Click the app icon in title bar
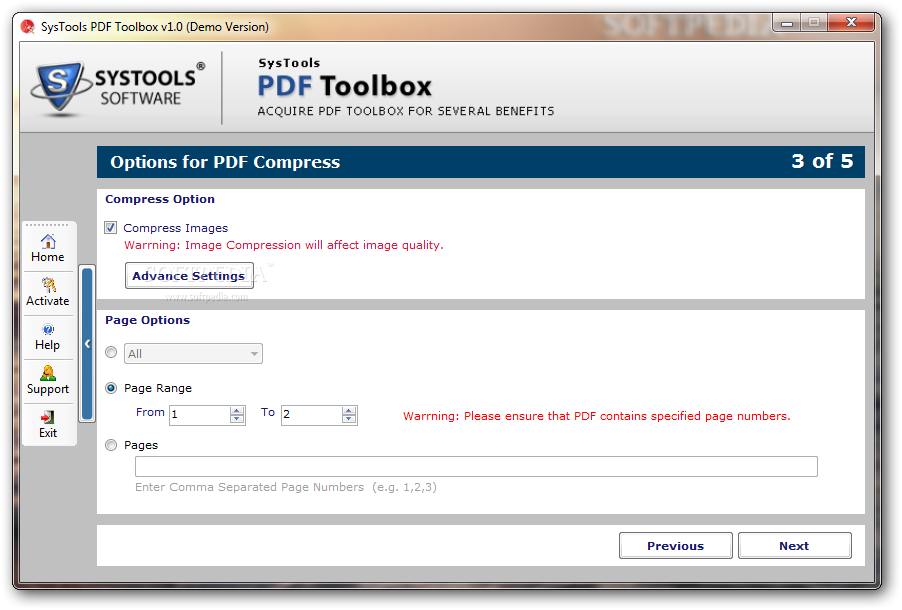This screenshot has height=610, width=902. coord(28,26)
